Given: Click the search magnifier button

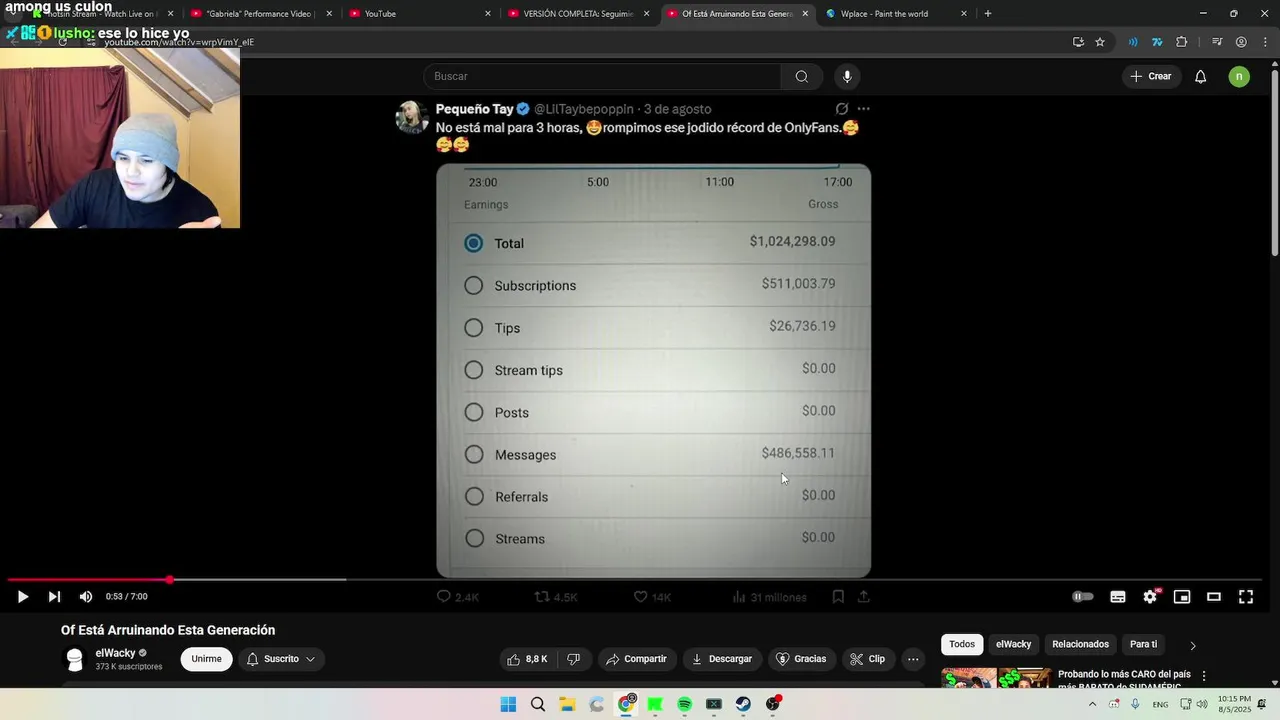Looking at the screenshot, I should [x=801, y=76].
